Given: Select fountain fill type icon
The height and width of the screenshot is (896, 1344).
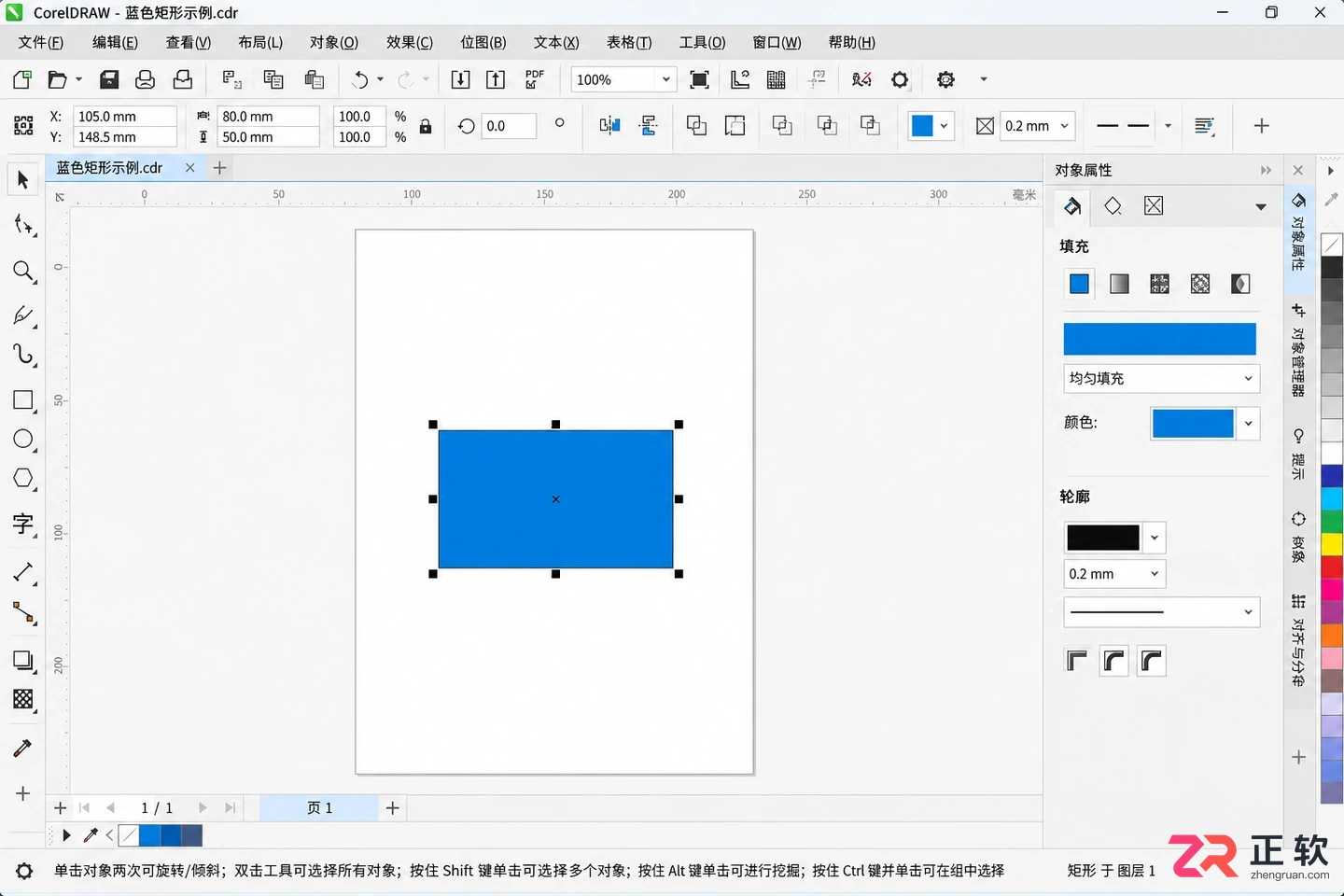Looking at the screenshot, I should click(1119, 284).
